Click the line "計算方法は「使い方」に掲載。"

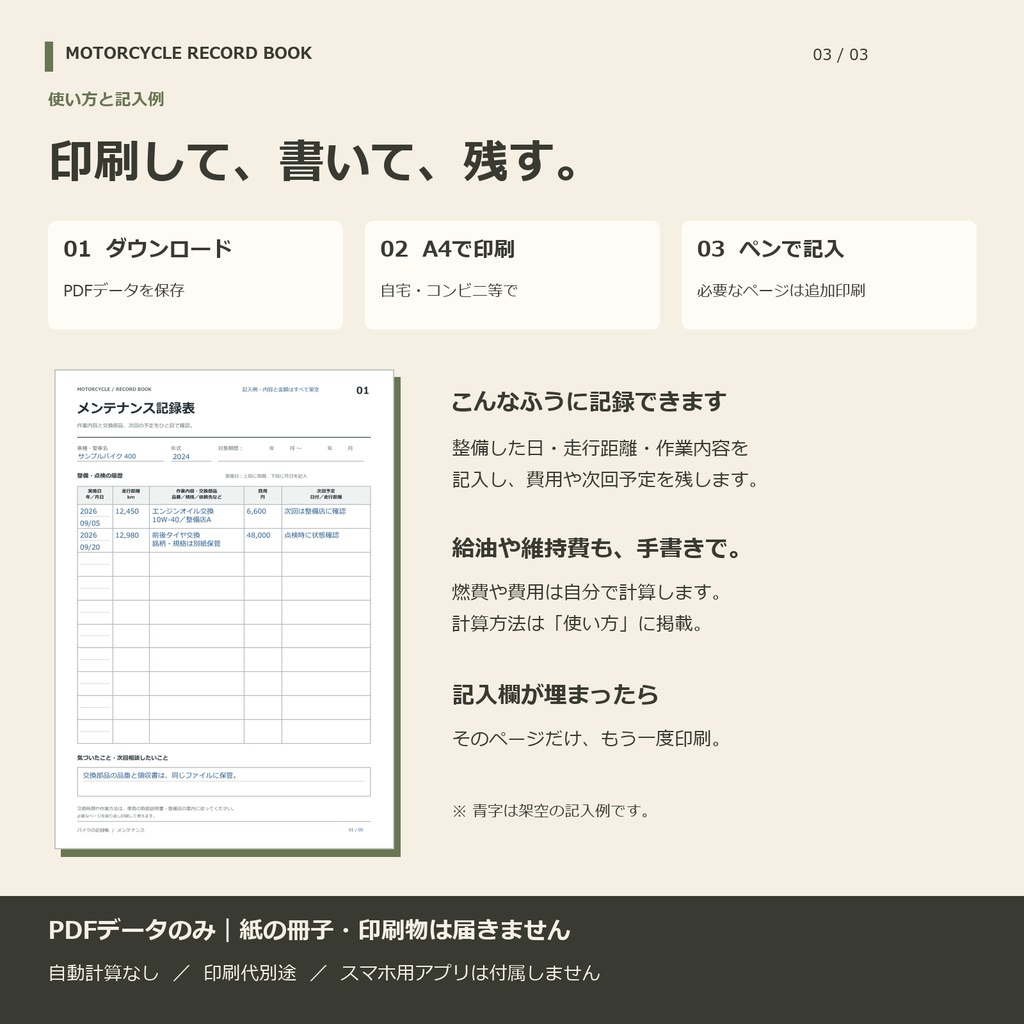click(x=579, y=623)
